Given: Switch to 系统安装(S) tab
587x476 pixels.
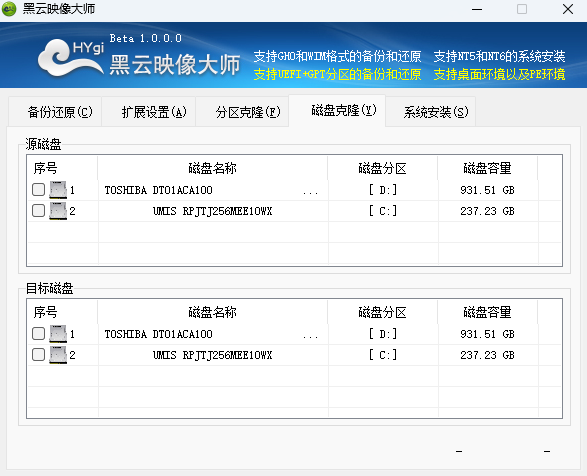Looking at the screenshot, I should click(431, 112).
